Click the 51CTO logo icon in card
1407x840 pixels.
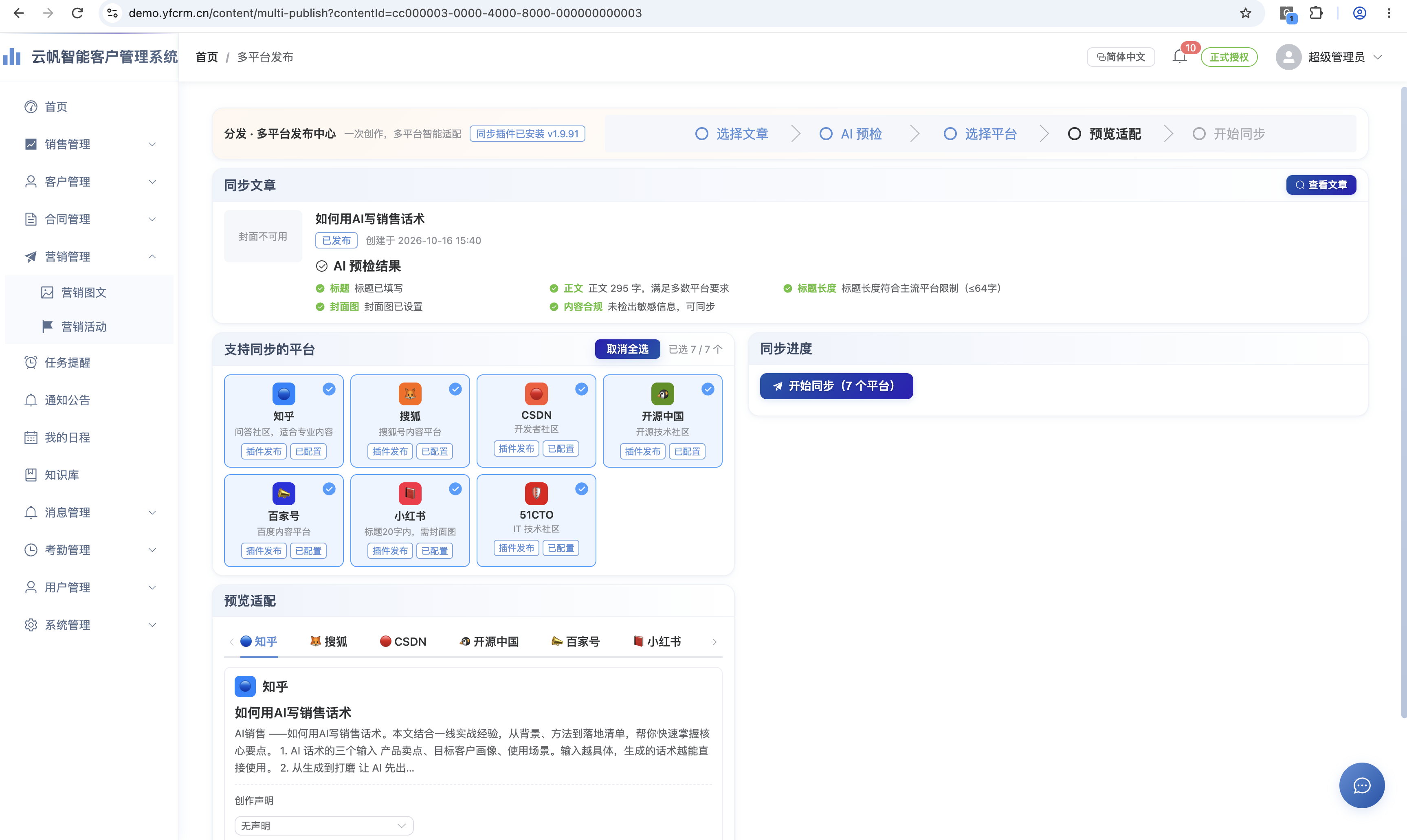pyautogui.click(x=536, y=493)
